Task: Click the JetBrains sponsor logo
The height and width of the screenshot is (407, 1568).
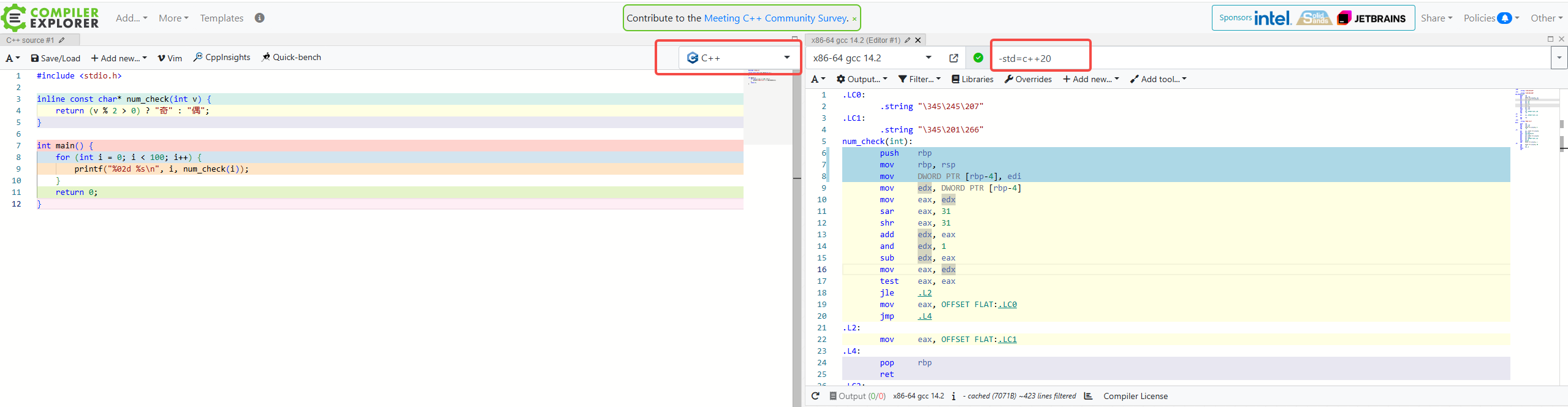Action: pyautogui.click(x=1371, y=18)
